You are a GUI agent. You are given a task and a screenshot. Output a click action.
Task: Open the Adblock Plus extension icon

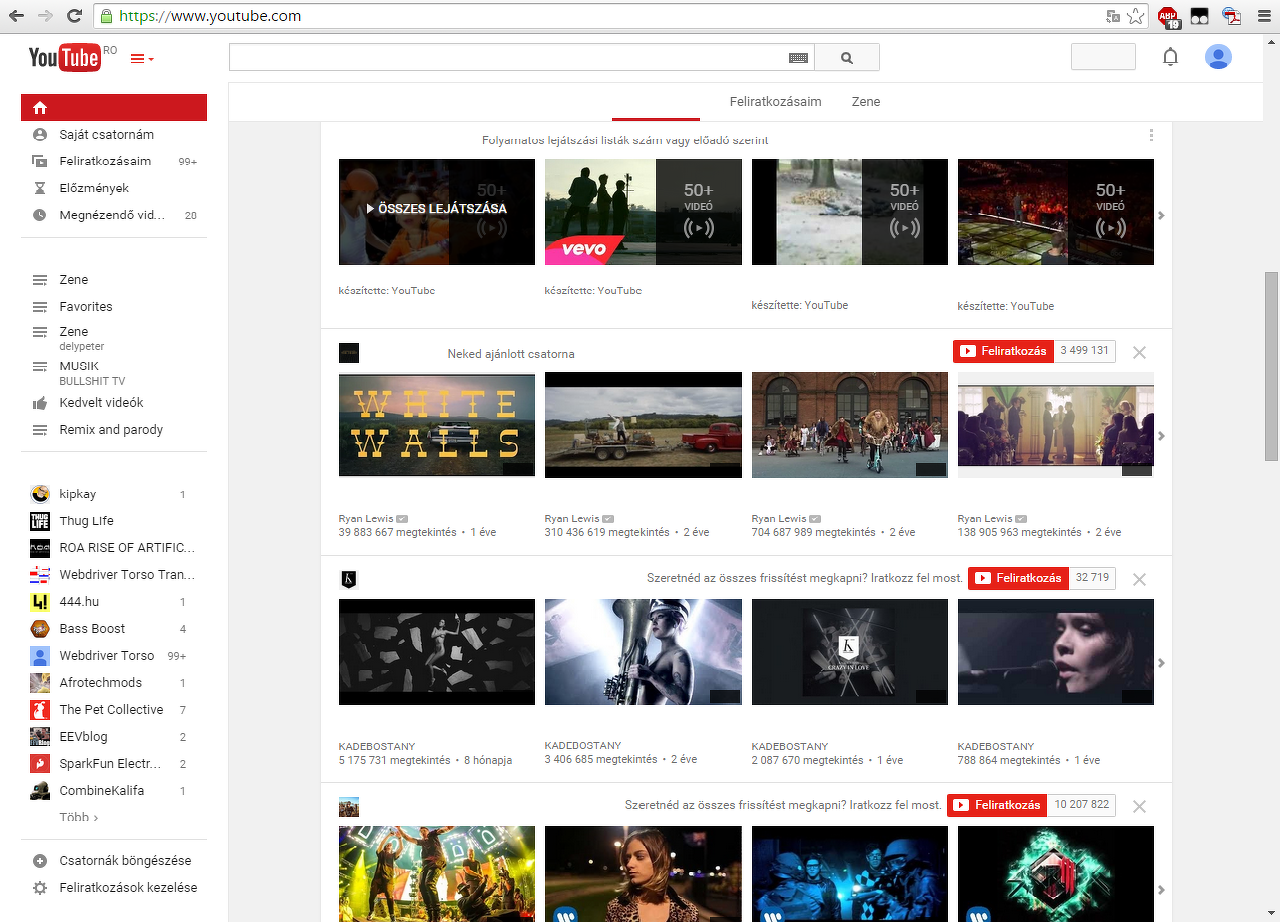point(1169,17)
